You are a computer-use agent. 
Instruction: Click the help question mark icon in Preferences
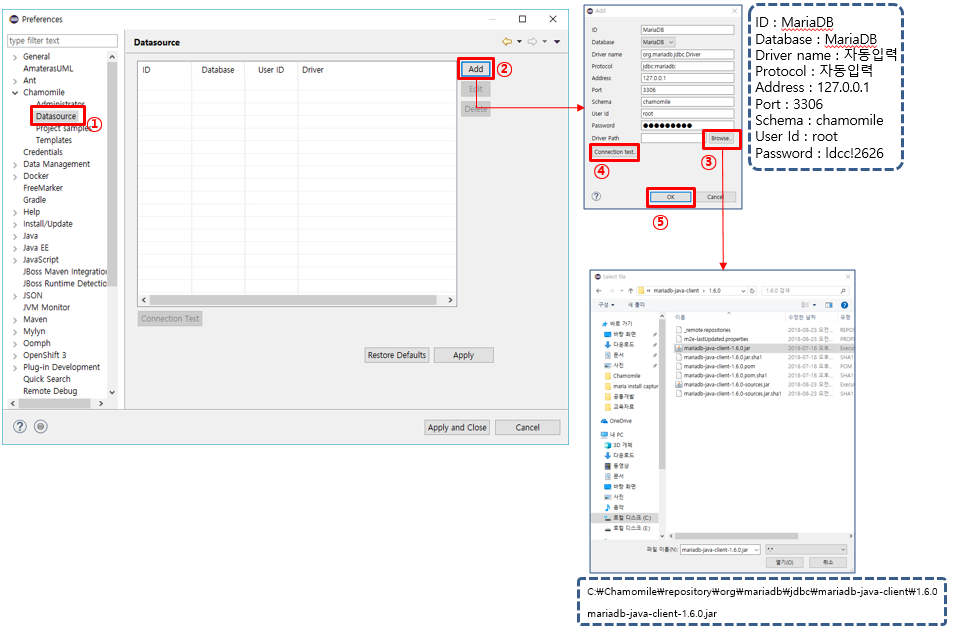point(19,426)
